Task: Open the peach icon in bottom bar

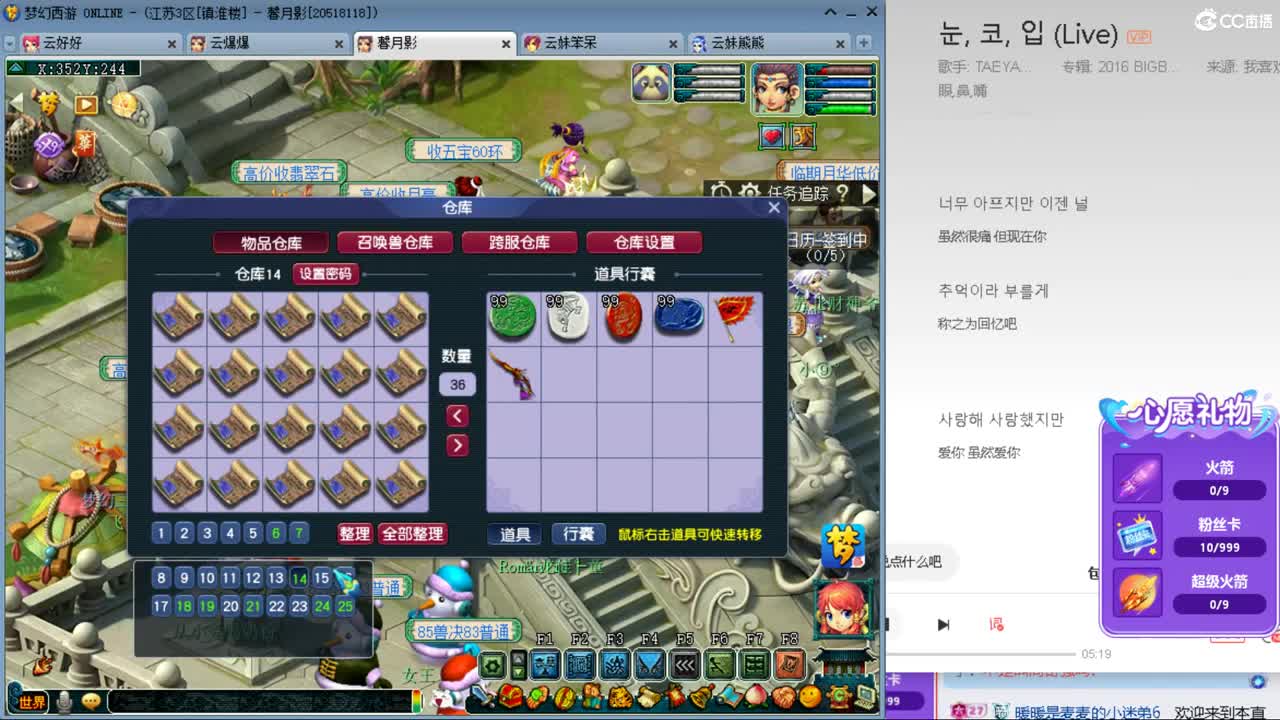Action: 757,696
